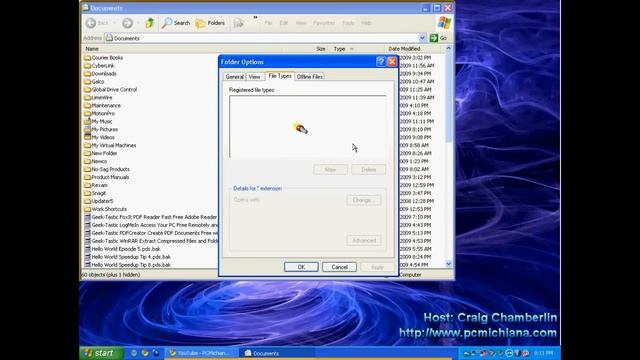Select the Snagit folder name

pyautogui.click(x=98, y=193)
